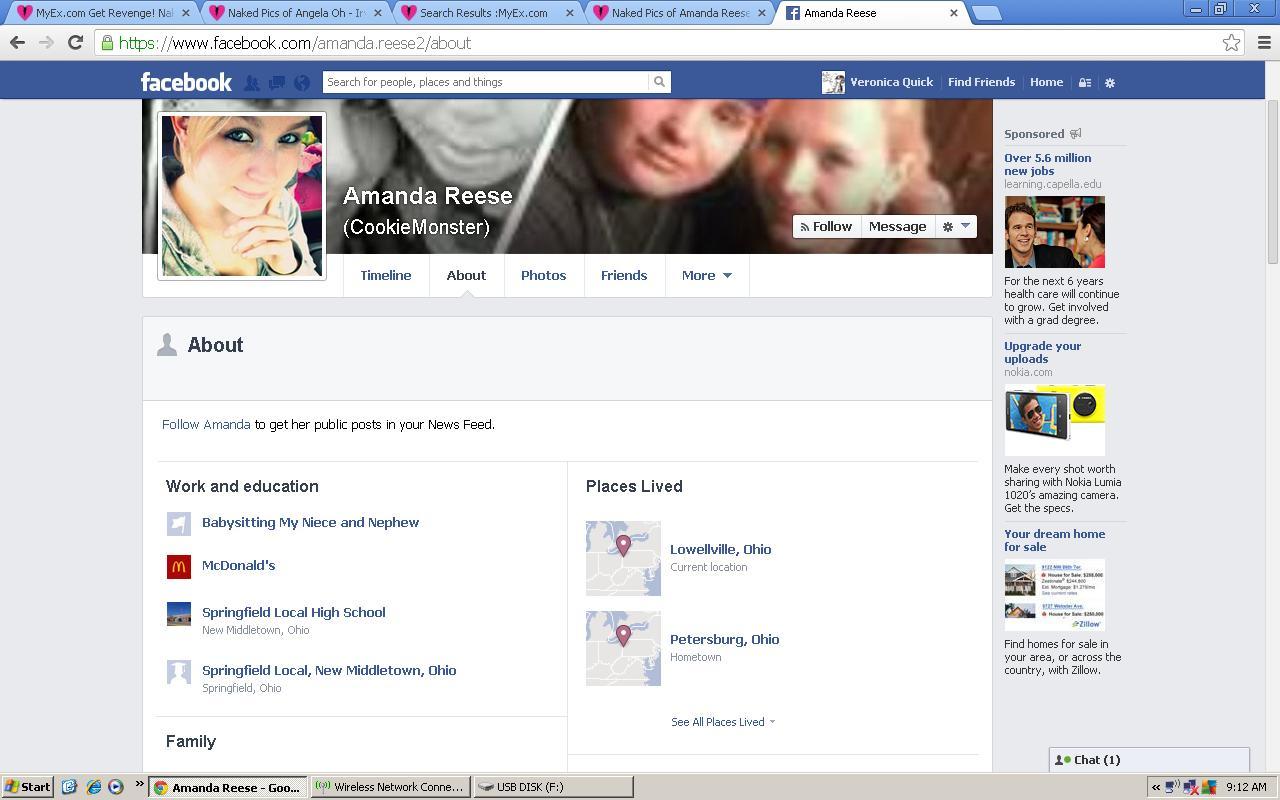Click the profile picture thumbnail
The image size is (1280, 800).
[242, 196]
